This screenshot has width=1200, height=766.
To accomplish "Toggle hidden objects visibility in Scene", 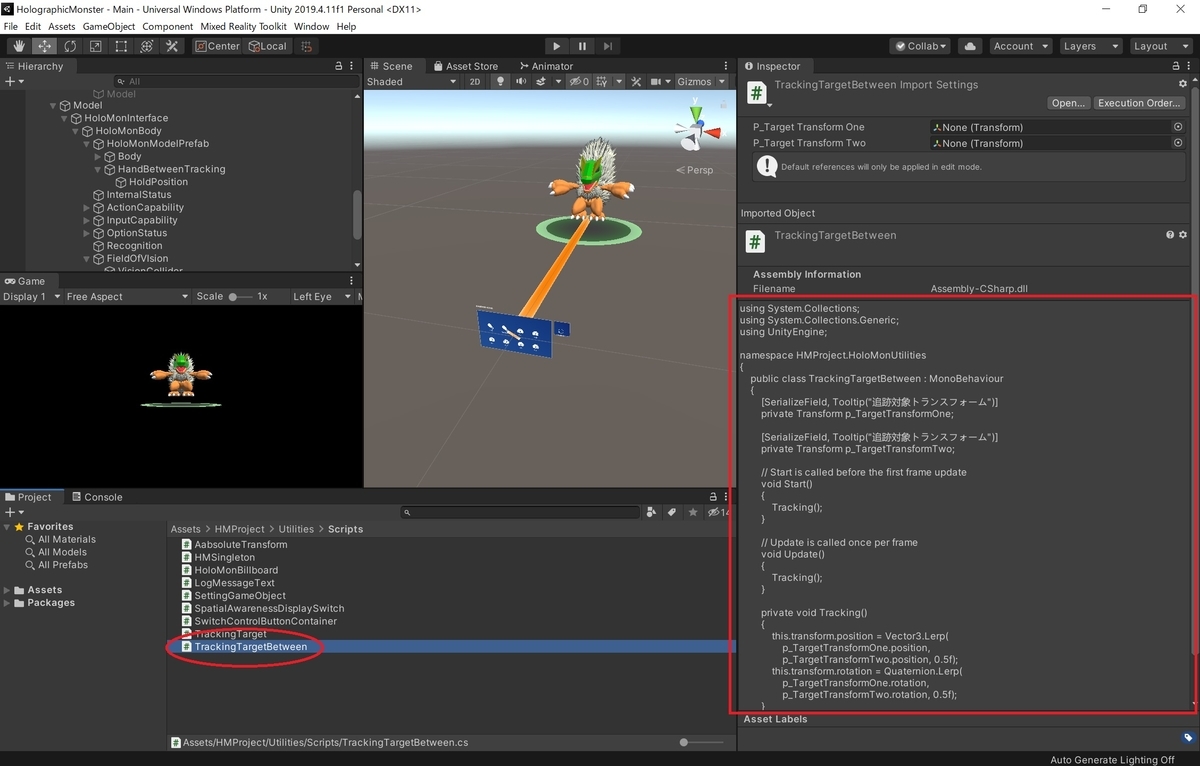I will [581, 82].
